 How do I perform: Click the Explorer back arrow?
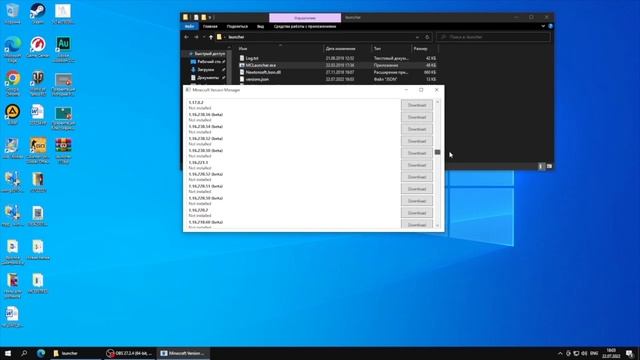coord(187,37)
